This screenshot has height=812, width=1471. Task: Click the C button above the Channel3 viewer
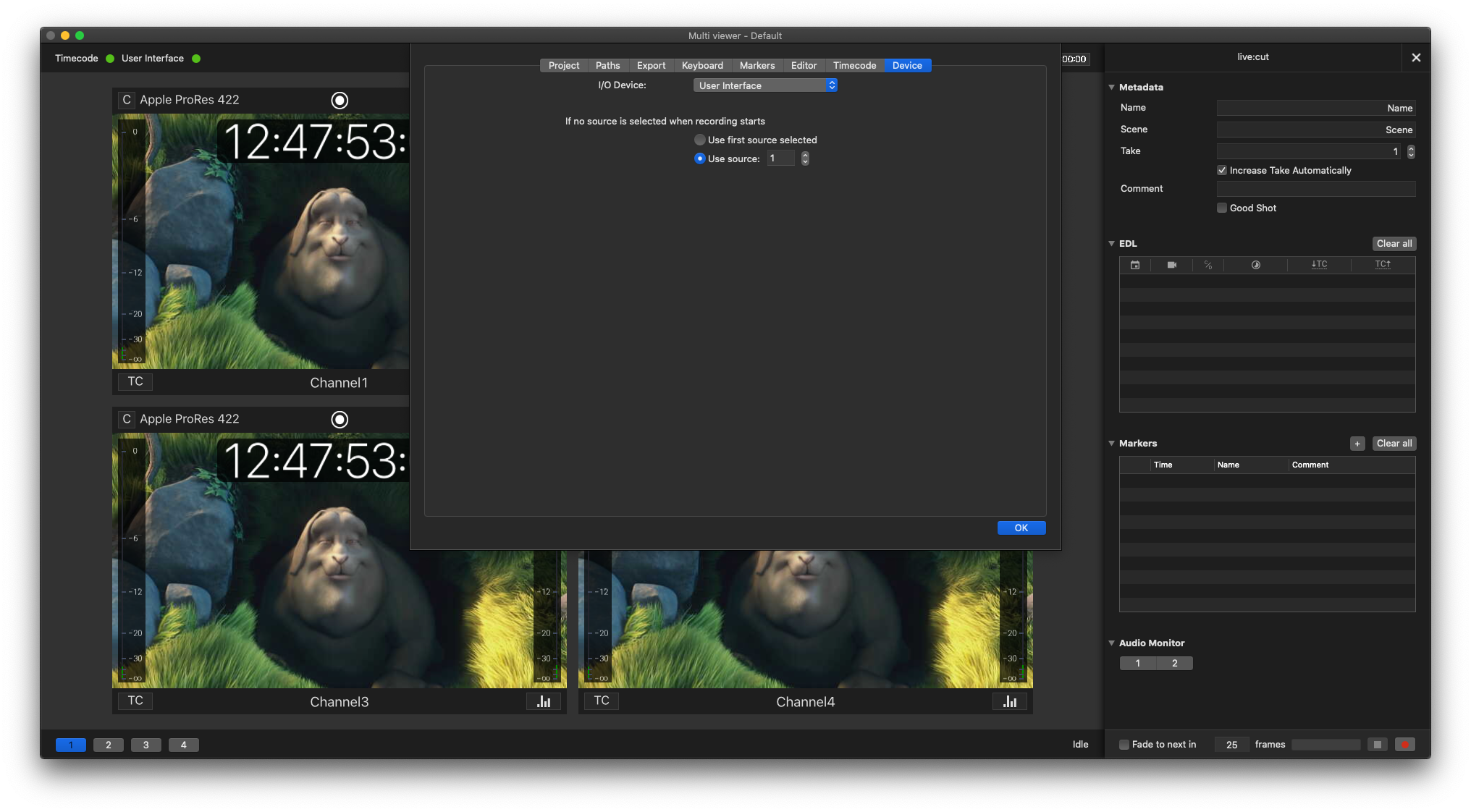(x=127, y=419)
